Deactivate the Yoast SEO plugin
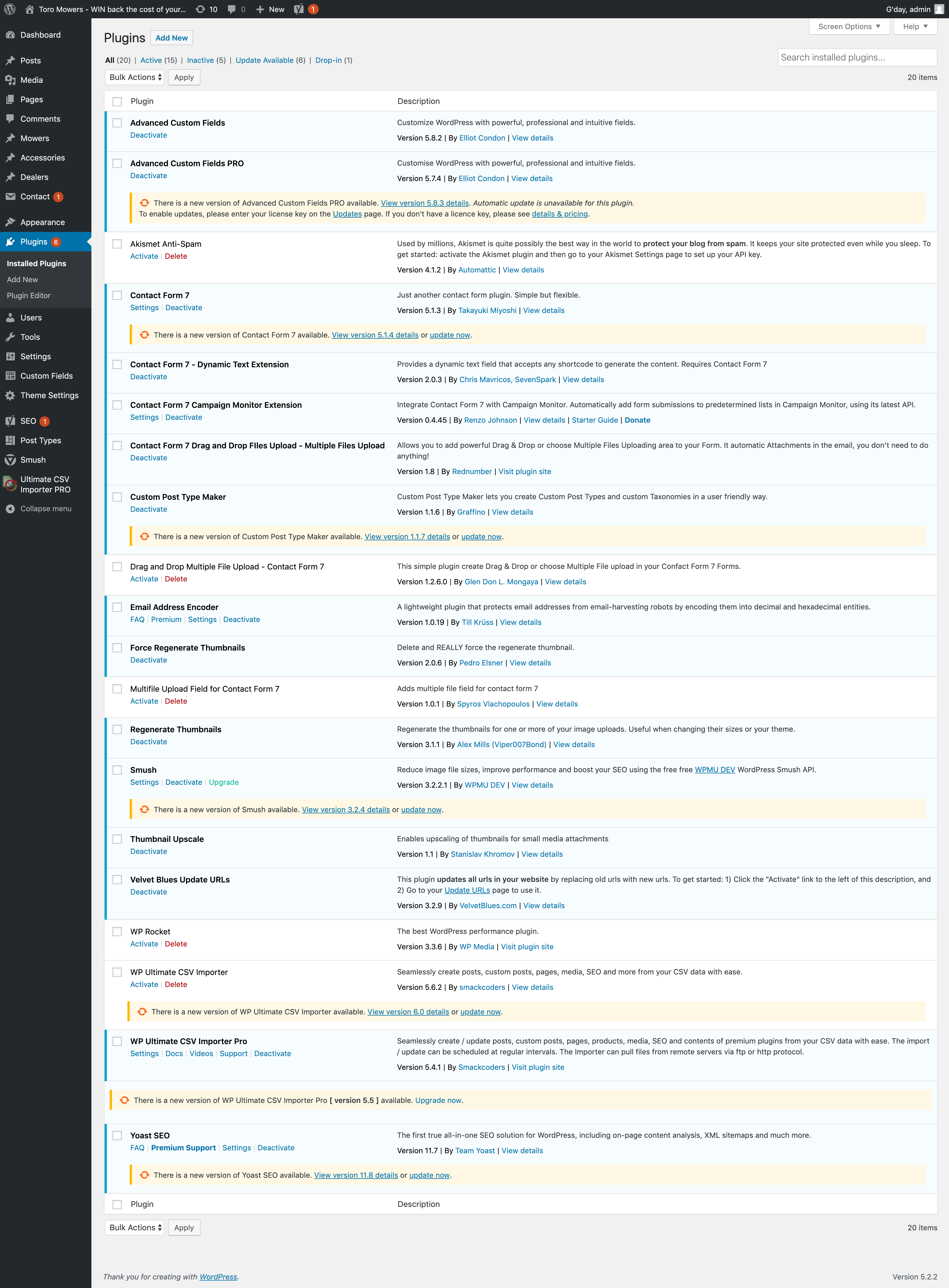 click(x=276, y=1148)
